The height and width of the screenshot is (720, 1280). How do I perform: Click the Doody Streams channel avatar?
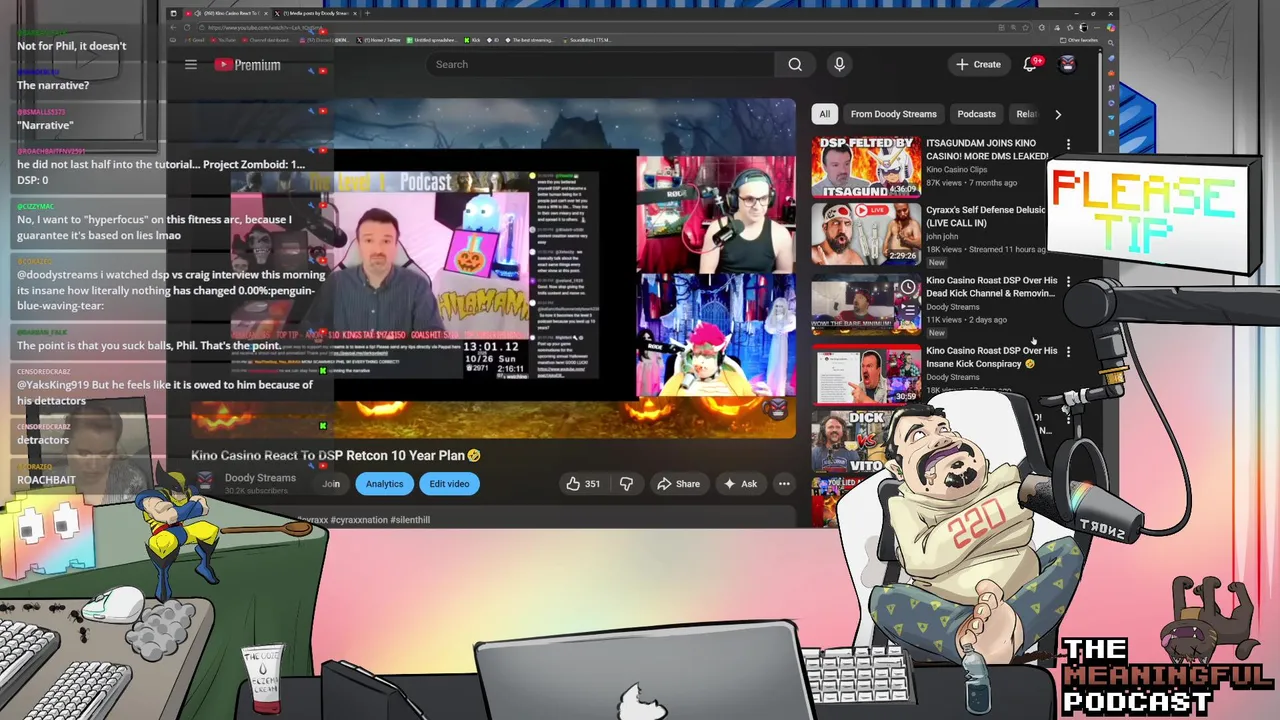tap(205, 480)
